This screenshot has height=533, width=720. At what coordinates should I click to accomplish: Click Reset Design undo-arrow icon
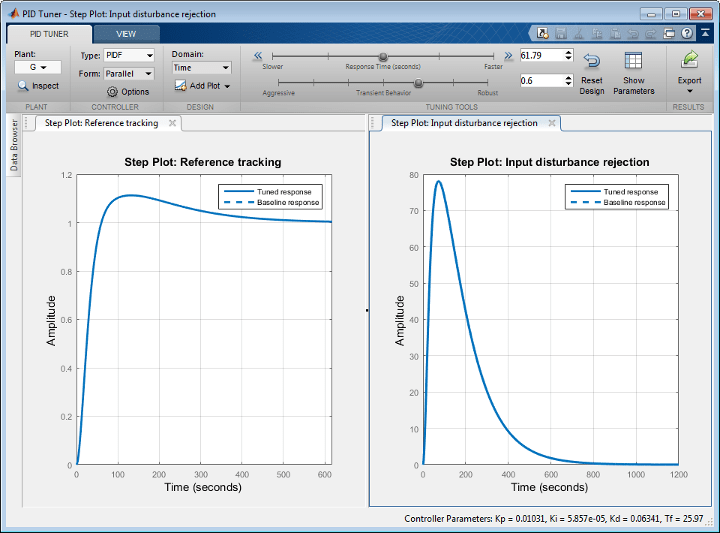click(592, 61)
